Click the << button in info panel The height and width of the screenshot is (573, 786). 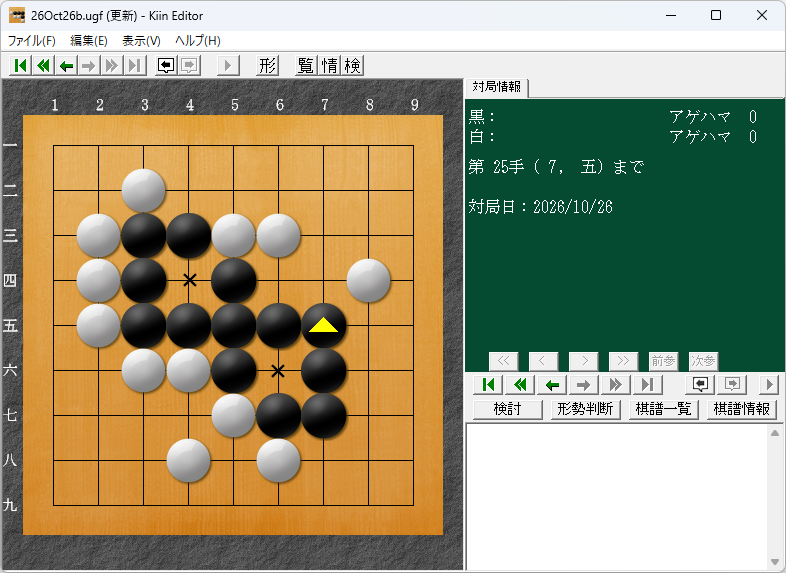(504, 360)
